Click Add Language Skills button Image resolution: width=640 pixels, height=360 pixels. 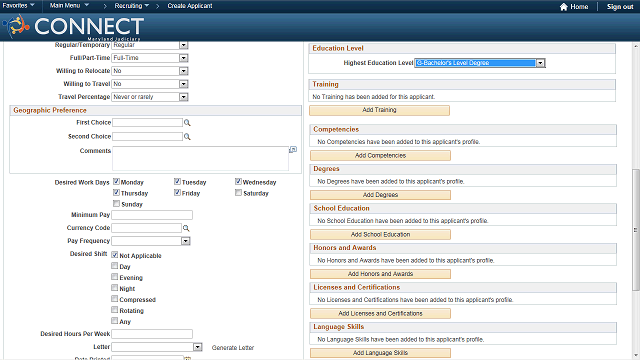pyautogui.click(x=380, y=353)
